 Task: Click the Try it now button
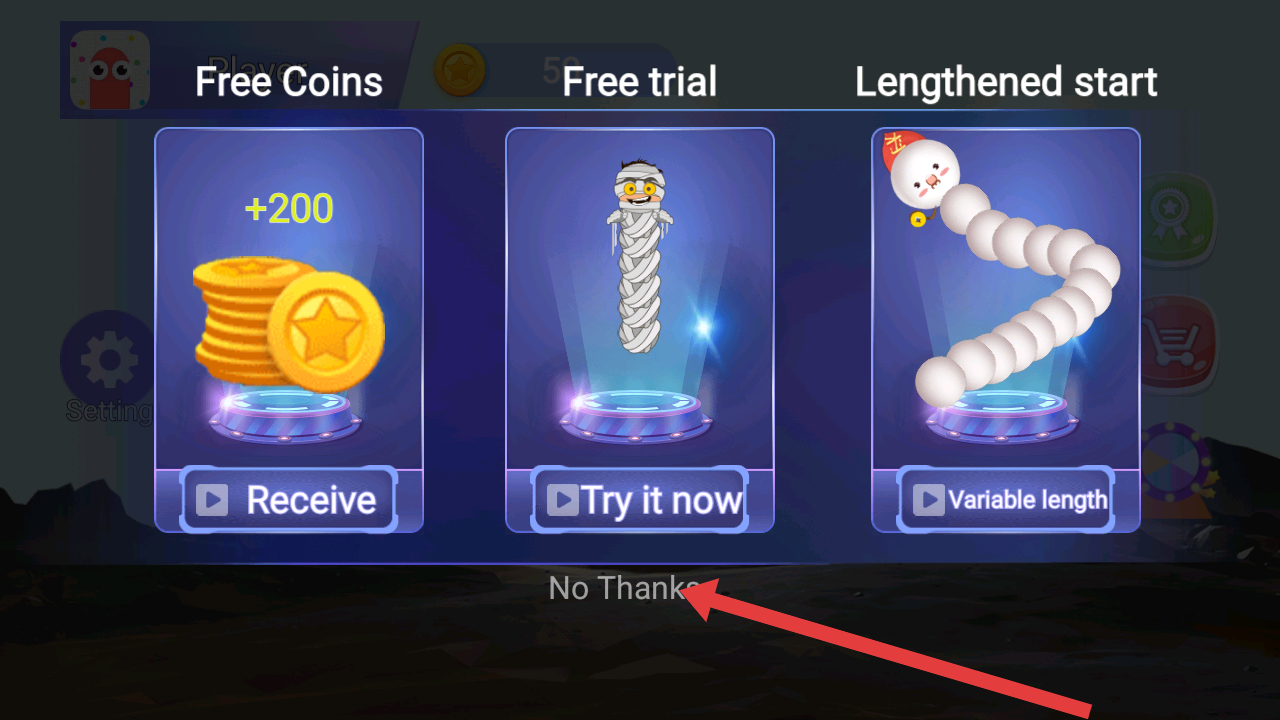point(640,499)
